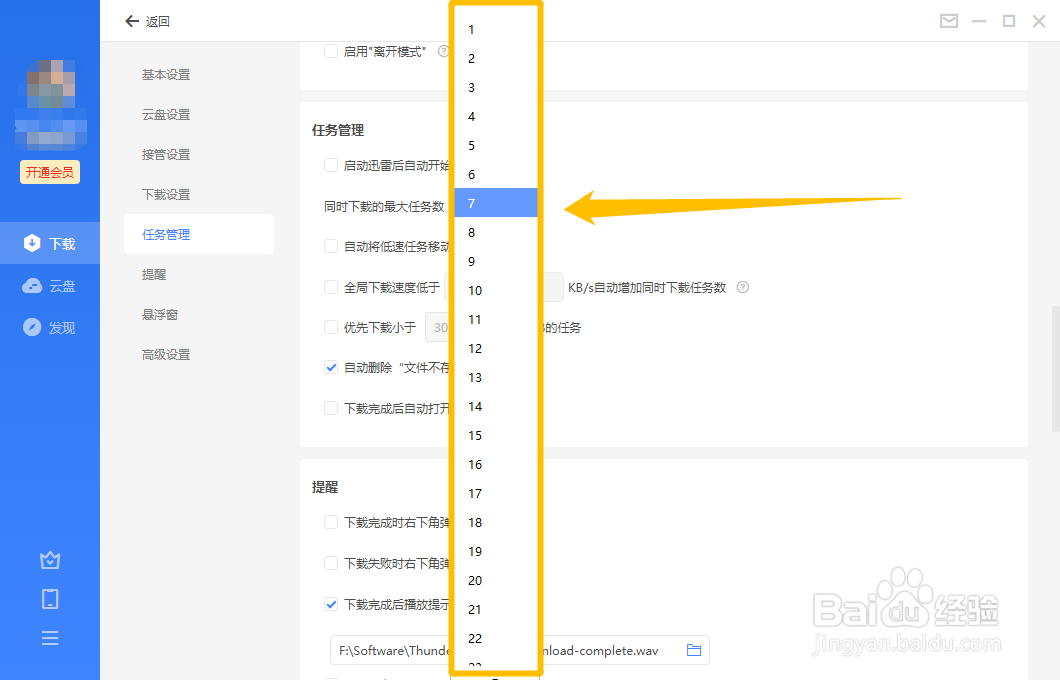
Task: Click the settings page vertical scrollbar
Action: coord(1055,368)
